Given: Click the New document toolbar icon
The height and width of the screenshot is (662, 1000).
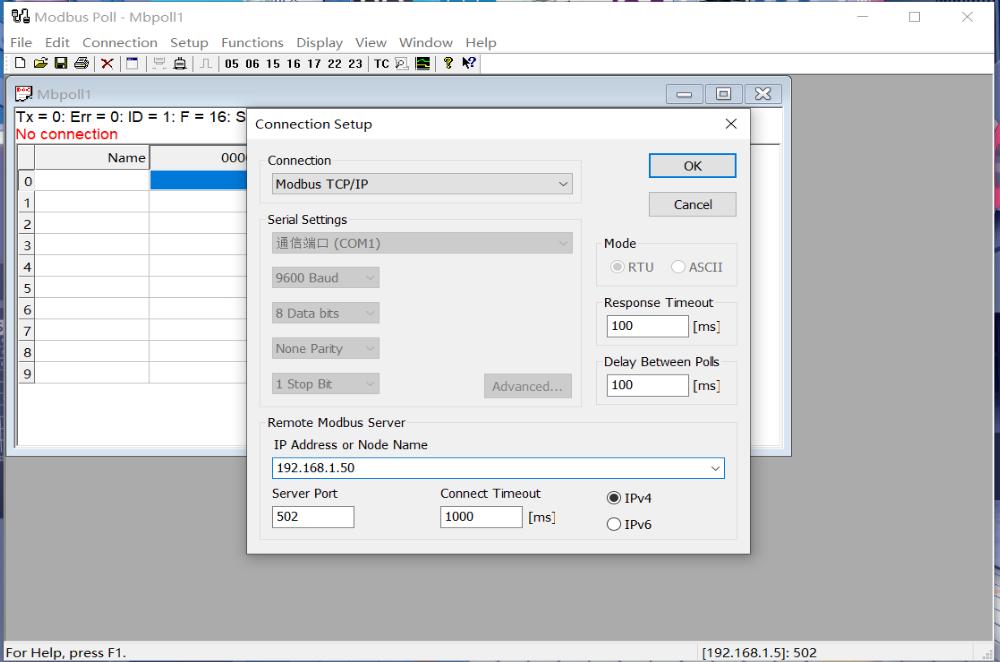Looking at the screenshot, I should tap(20, 63).
